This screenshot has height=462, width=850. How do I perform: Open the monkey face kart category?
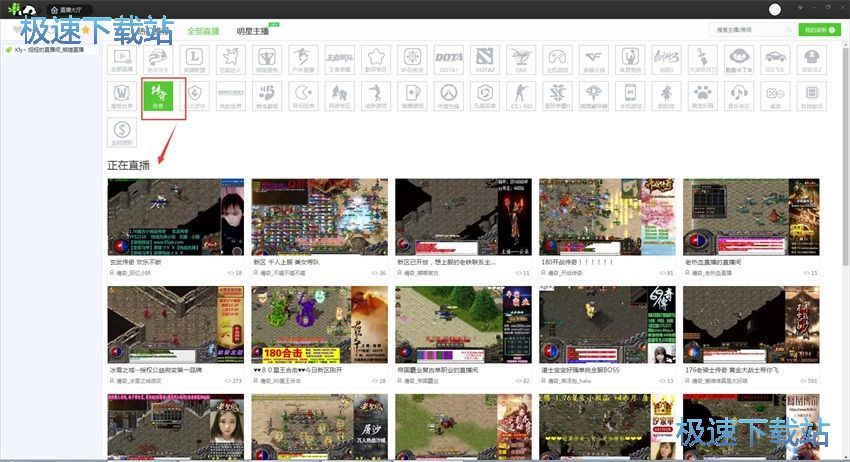coord(739,60)
